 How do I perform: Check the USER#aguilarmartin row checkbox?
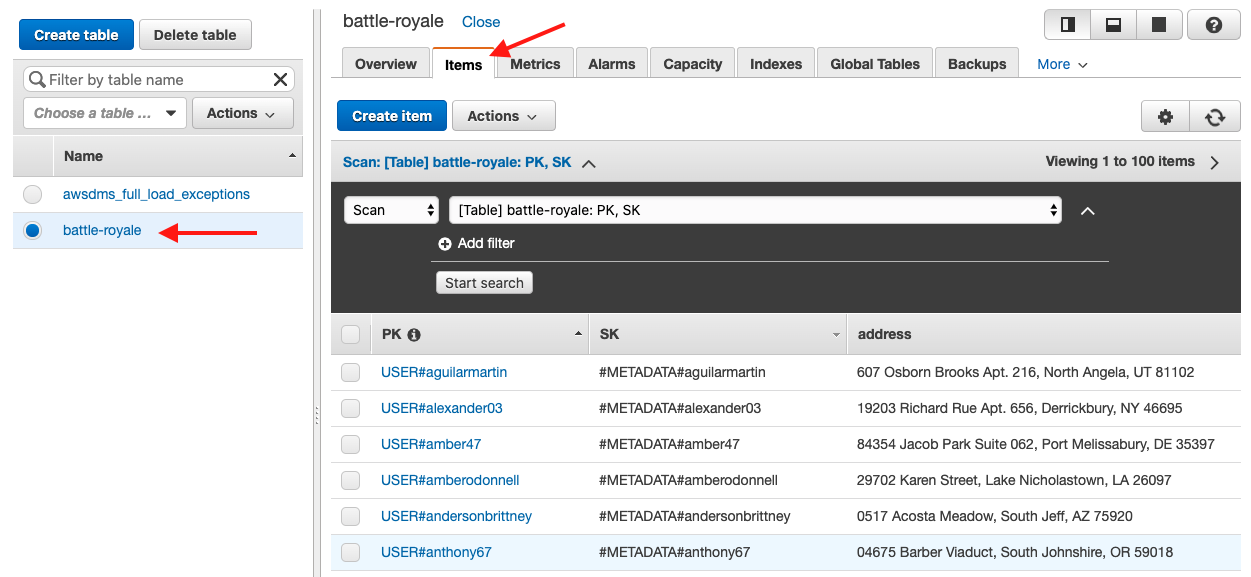tap(350, 372)
